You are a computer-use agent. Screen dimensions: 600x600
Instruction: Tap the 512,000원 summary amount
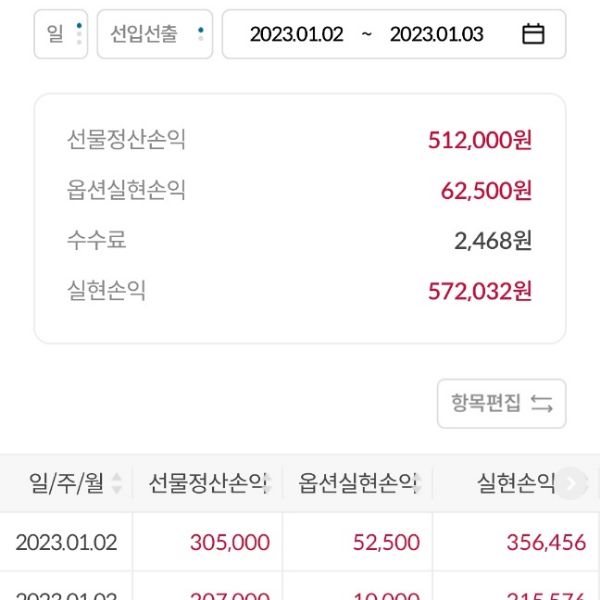pyautogui.click(x=479, y=140)
